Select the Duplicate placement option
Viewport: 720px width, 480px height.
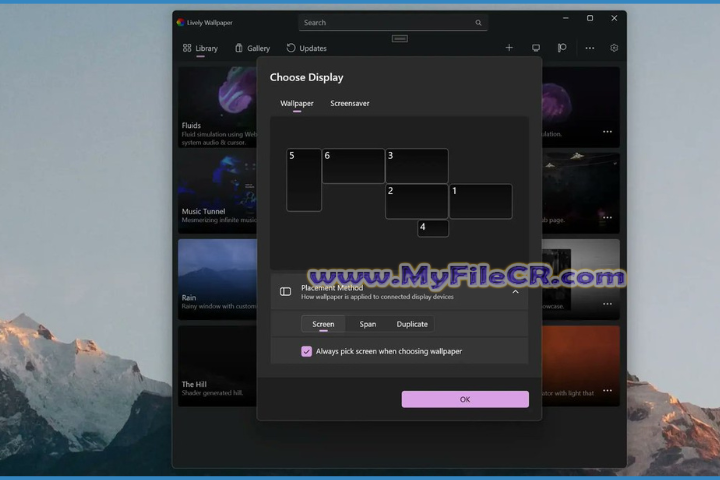click(x=412, y=324)
